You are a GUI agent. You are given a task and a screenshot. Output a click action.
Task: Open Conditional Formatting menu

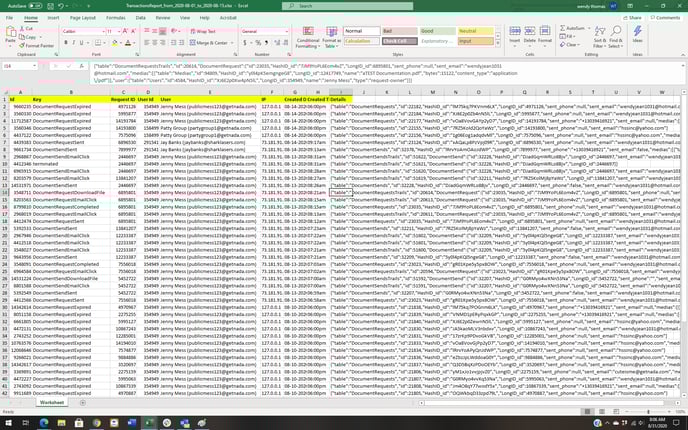pos(307,39)
